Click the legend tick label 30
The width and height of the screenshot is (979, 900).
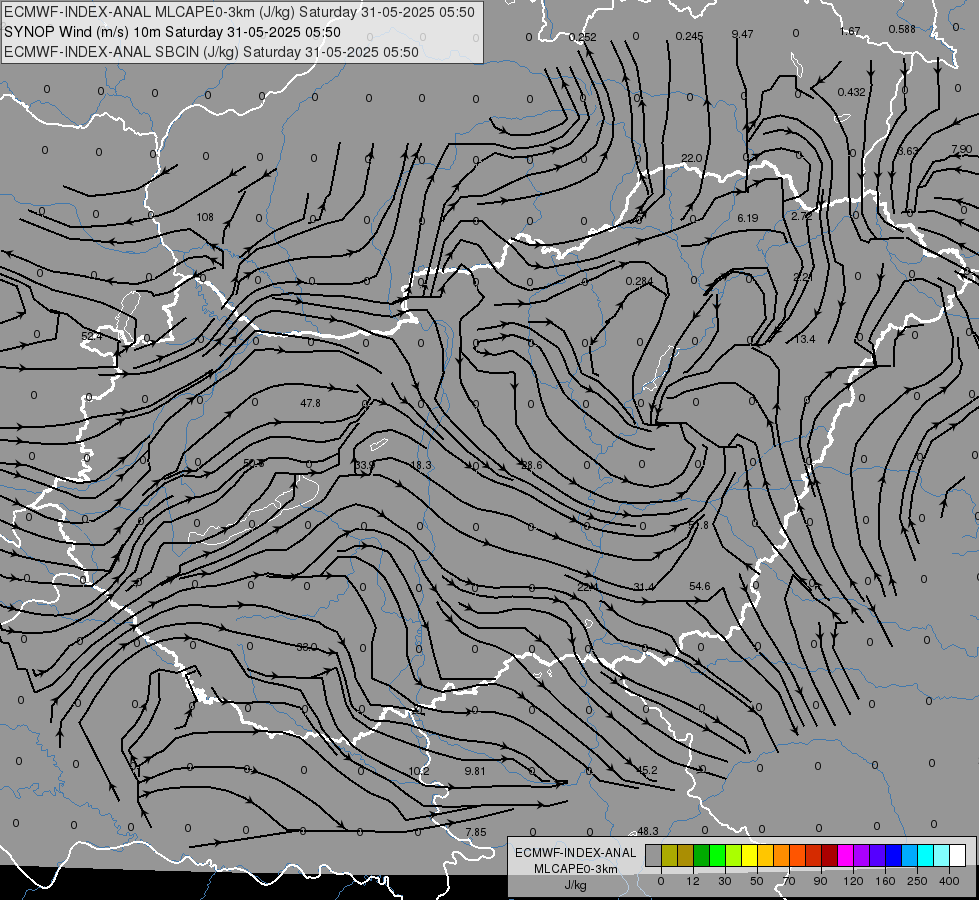[x=725, y=881]
